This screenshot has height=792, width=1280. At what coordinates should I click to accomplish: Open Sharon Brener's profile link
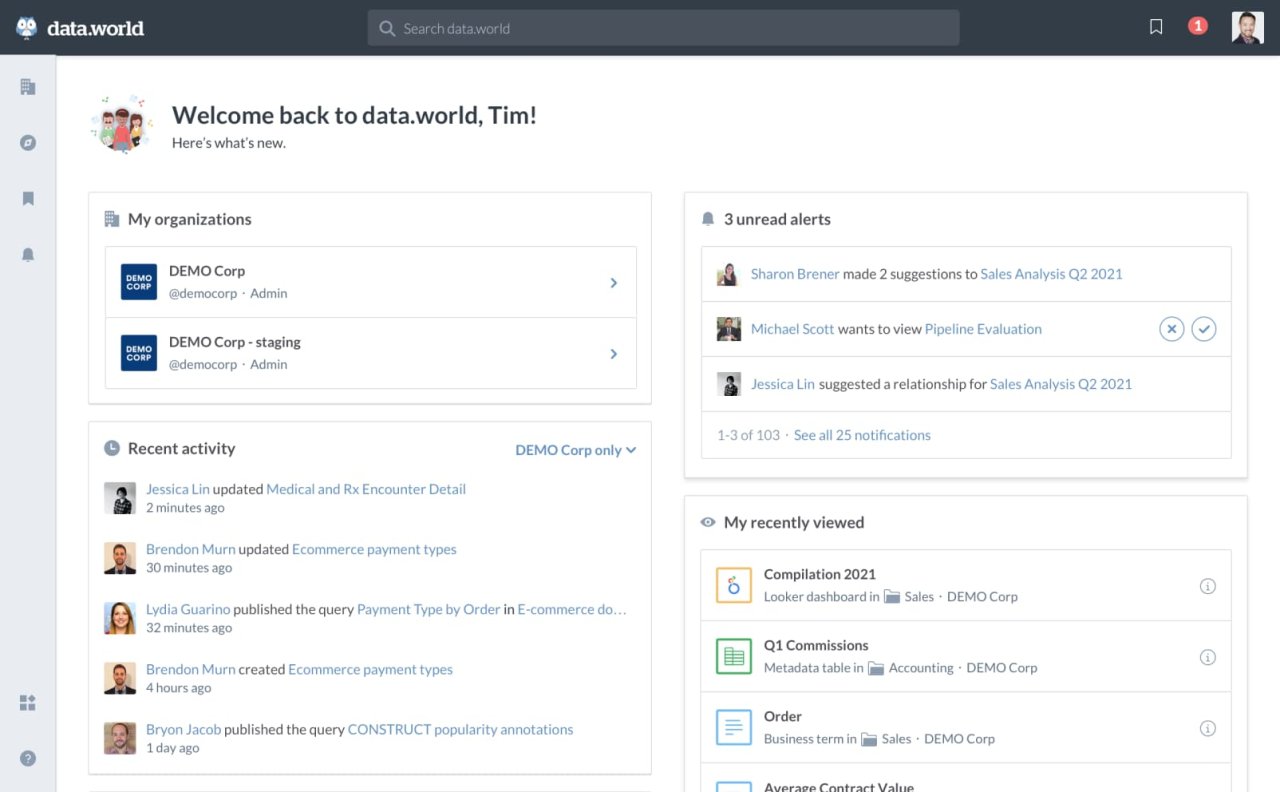(x=795, y=274)
